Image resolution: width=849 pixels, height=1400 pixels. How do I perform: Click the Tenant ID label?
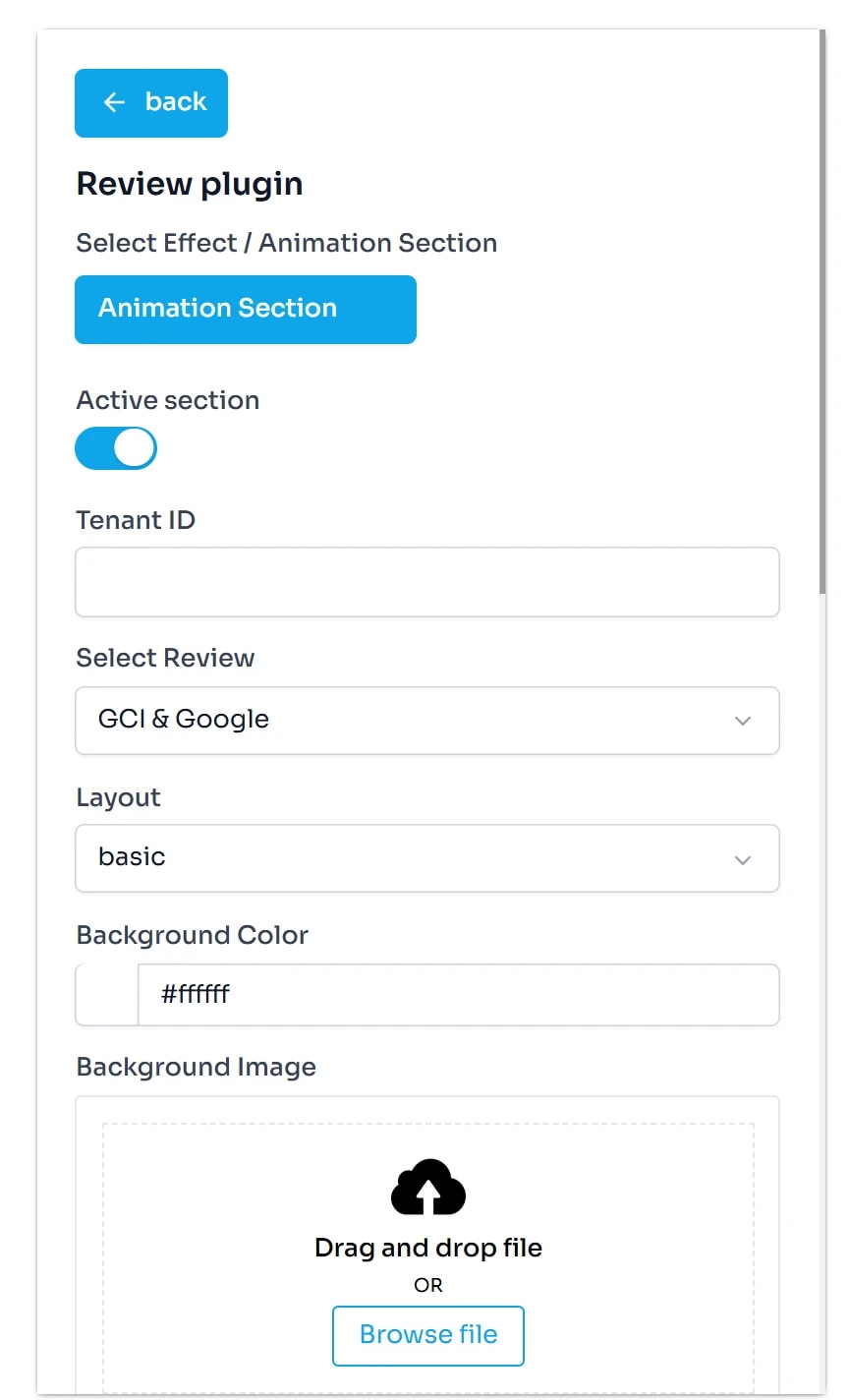pos(136,520)
